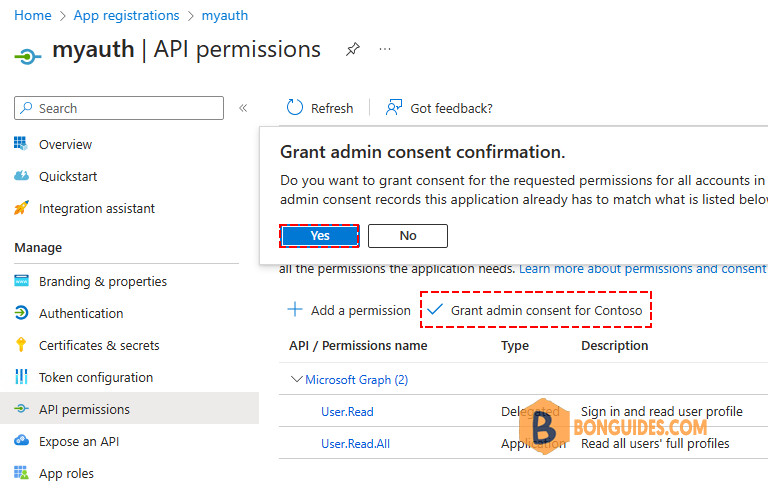768x492 pixels.
Task: Collapse the sidebar with the double-chevron
Action: pyautogui.click(x=243, y=108)
